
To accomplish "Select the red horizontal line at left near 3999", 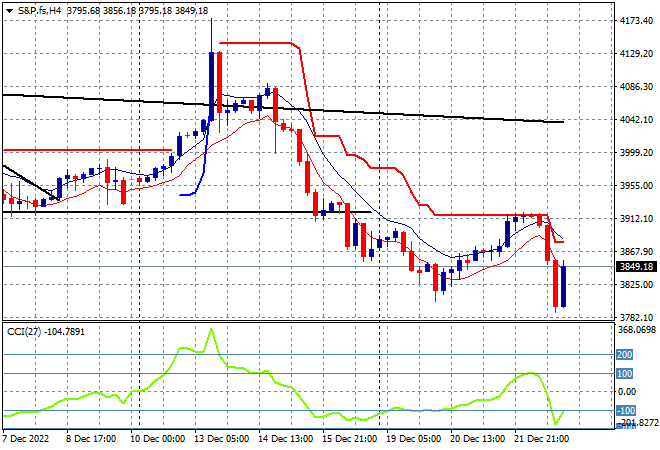I will tap(87, 150).
